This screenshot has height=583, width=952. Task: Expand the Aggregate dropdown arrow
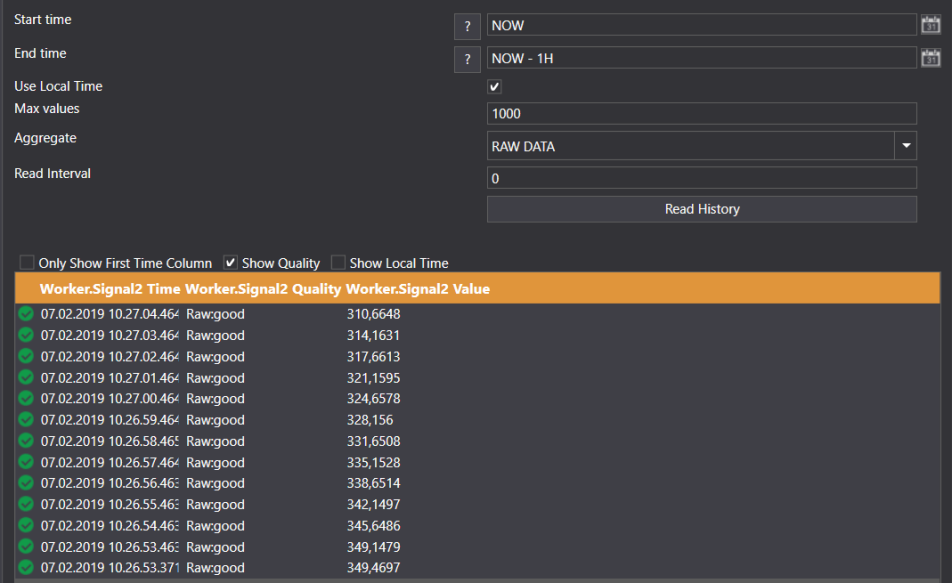coord(905,146)
